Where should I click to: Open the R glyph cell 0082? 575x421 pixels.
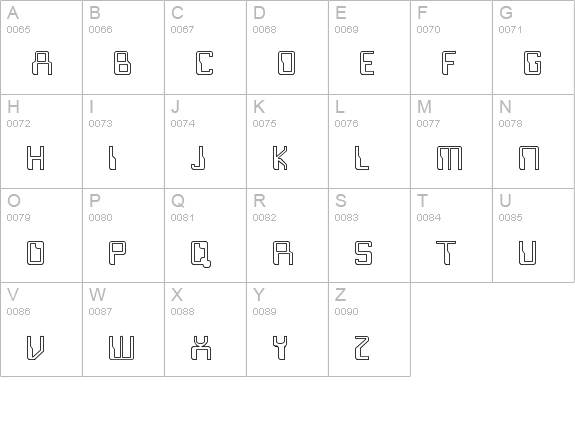[283, 253]
